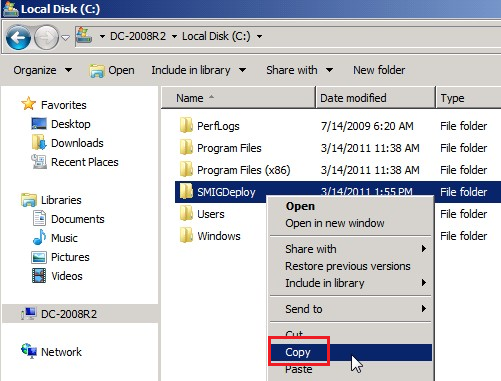Viewport: 501px width, 381px height.
Task: Click the Network label in navigation pane
Action: point(61,352)
